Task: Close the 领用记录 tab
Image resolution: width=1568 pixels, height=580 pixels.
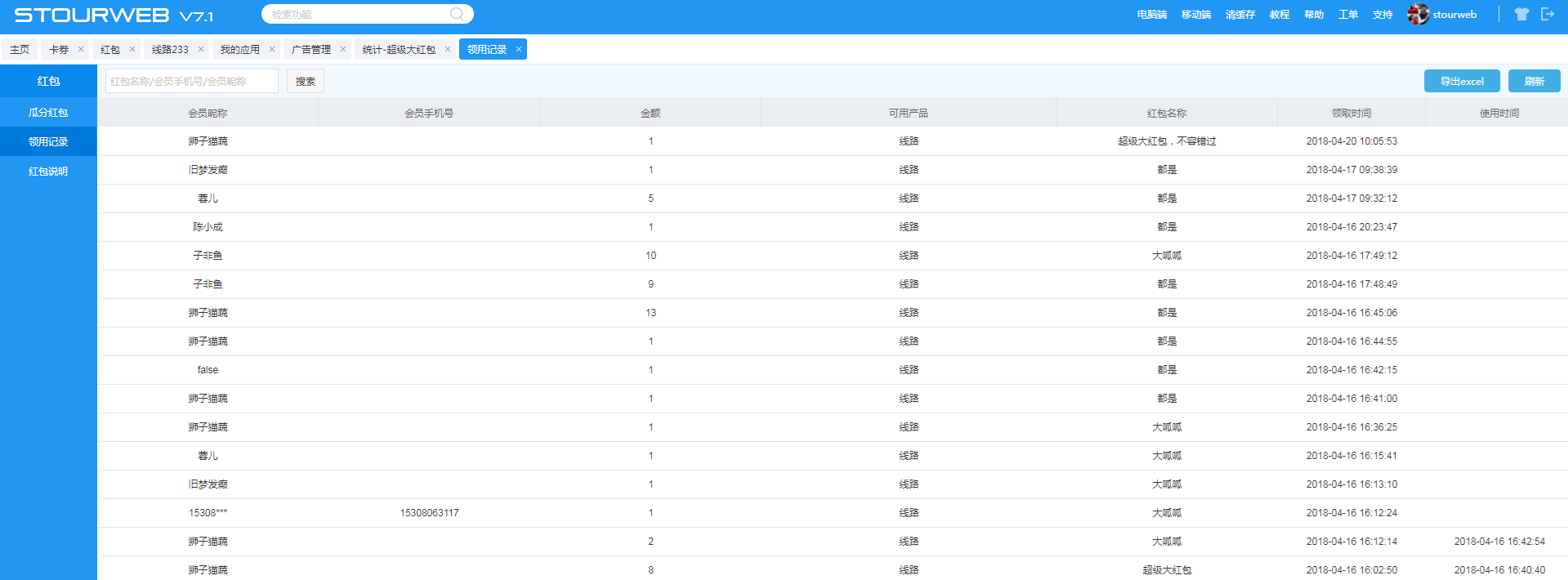Action: 518,49
